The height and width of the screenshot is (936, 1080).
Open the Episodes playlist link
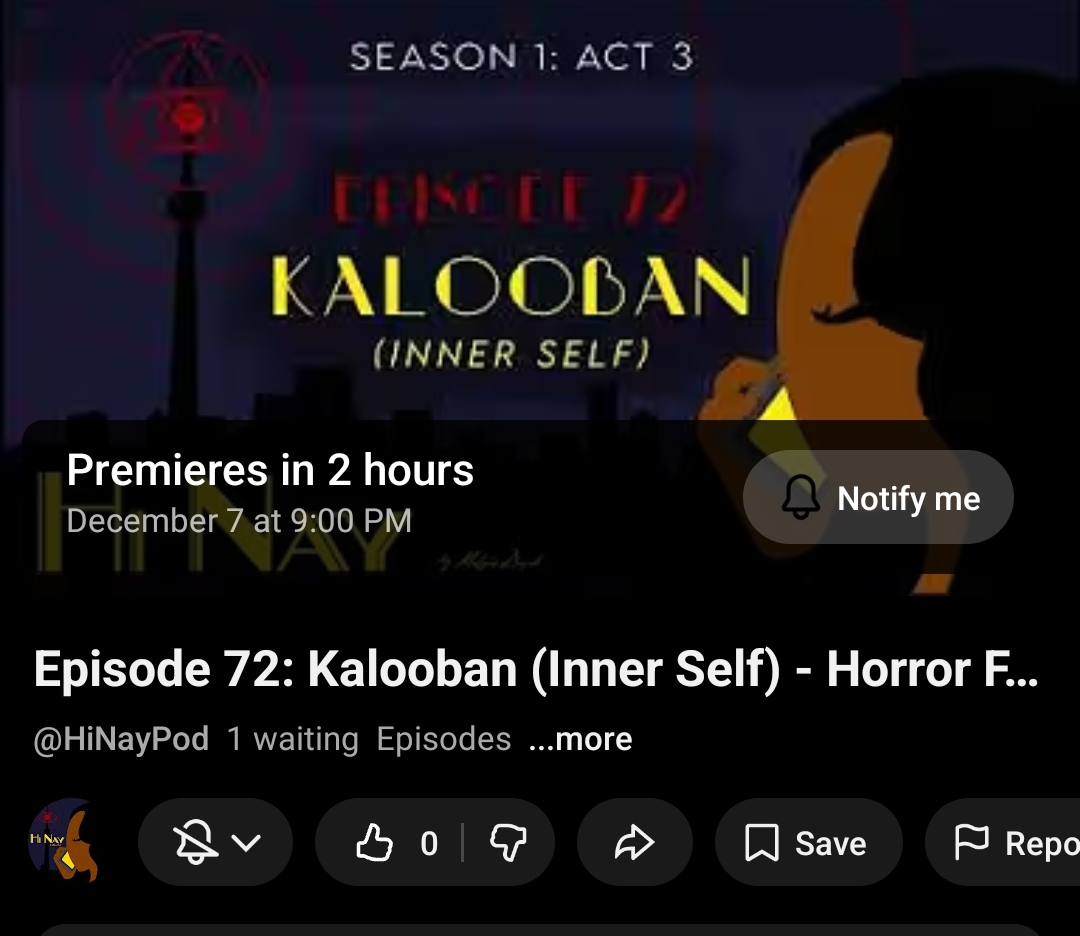(444, 739)
